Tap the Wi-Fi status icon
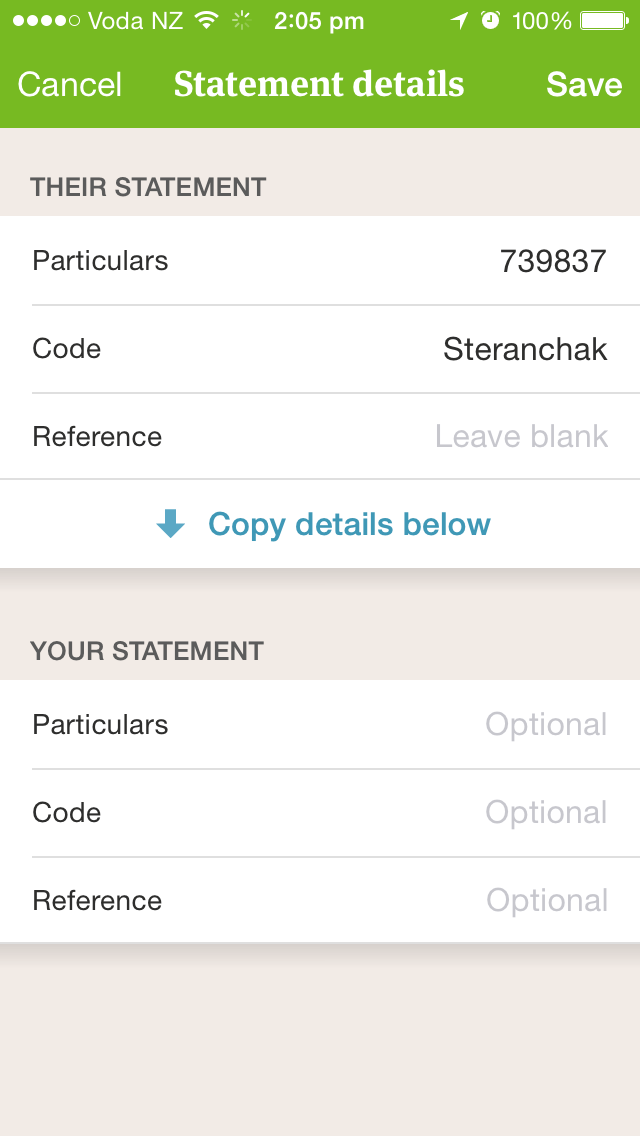This screenshot has height=1136, width=640. (x=207, y=21)
